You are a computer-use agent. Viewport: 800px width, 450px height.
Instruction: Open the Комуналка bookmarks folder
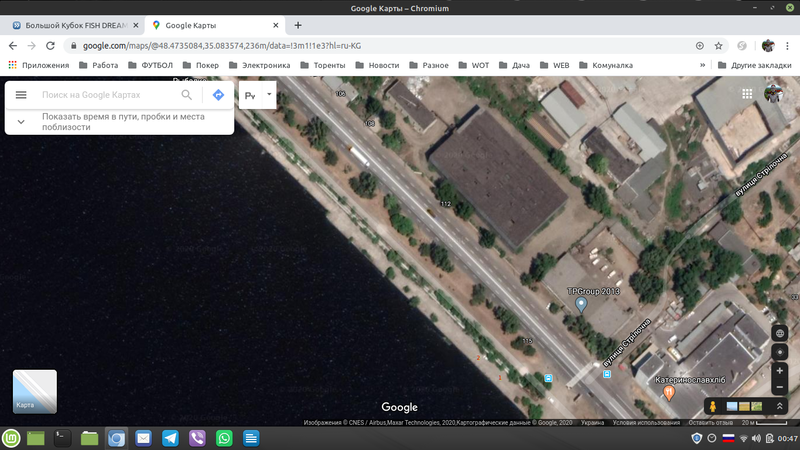pos(606,65)
